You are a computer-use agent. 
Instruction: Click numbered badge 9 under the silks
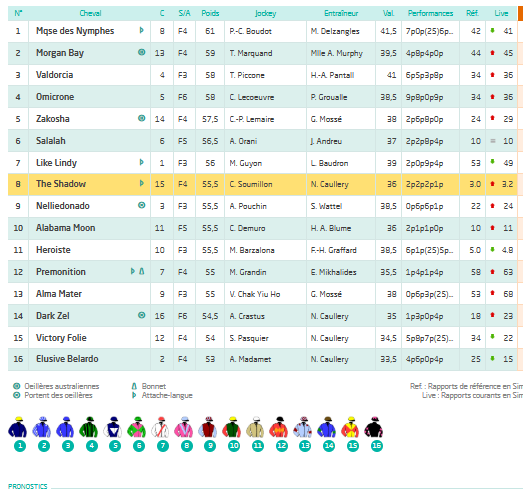pos(210,446)
